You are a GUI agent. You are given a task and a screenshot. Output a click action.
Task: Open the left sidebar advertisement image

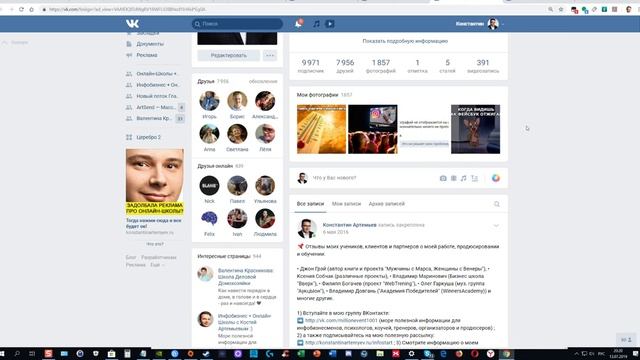[155, 182]
